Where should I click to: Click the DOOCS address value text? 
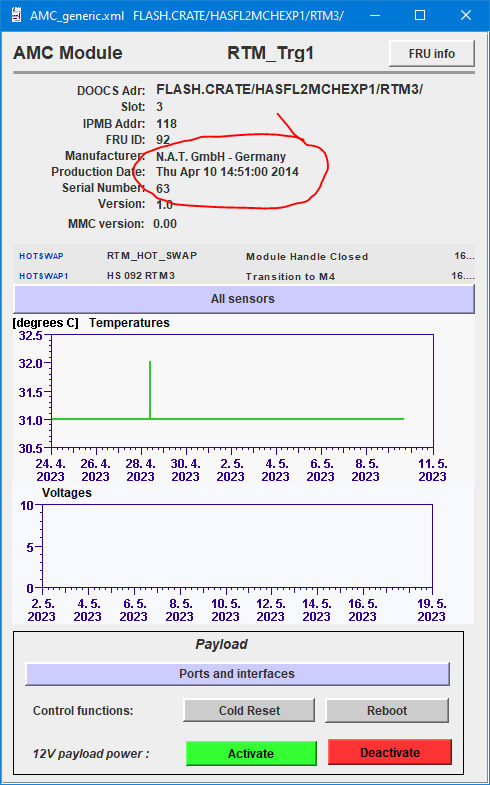[290, 90]
